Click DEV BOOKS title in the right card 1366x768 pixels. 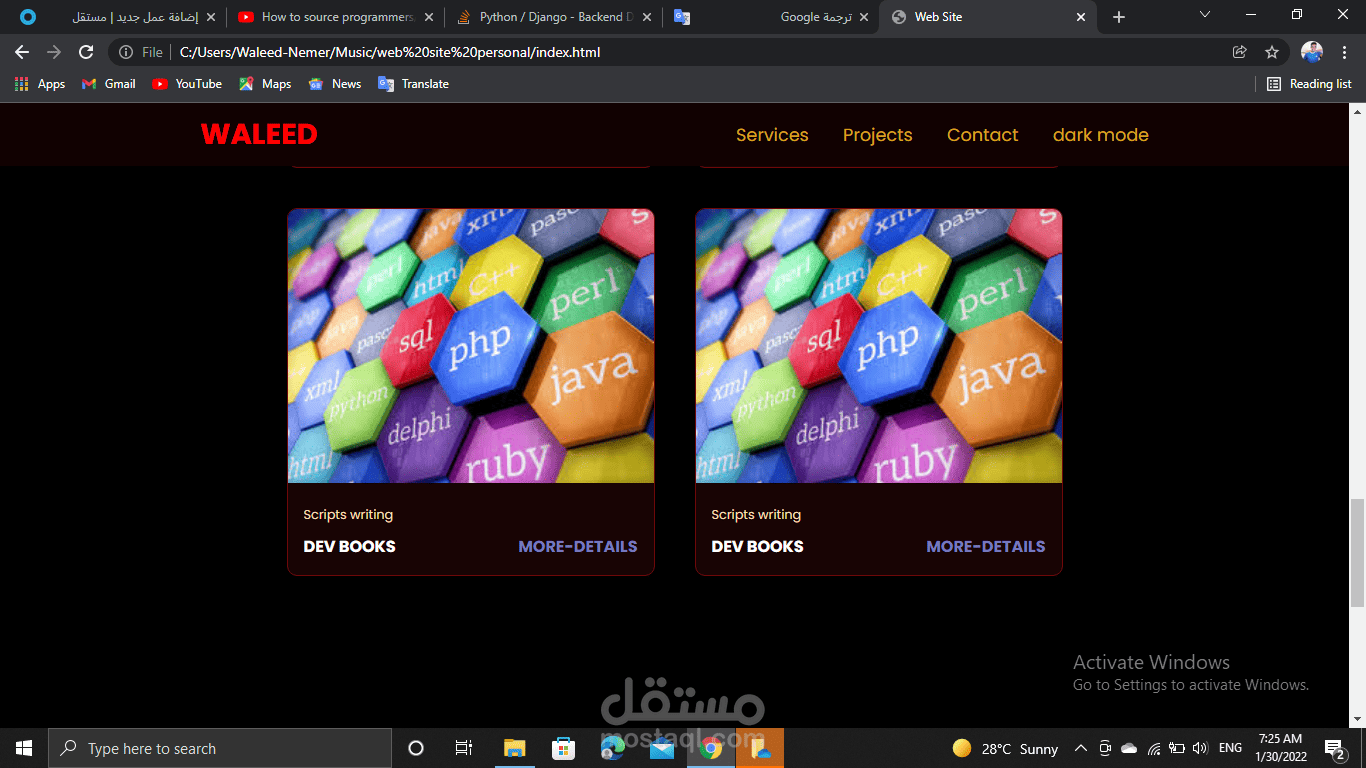757,546
